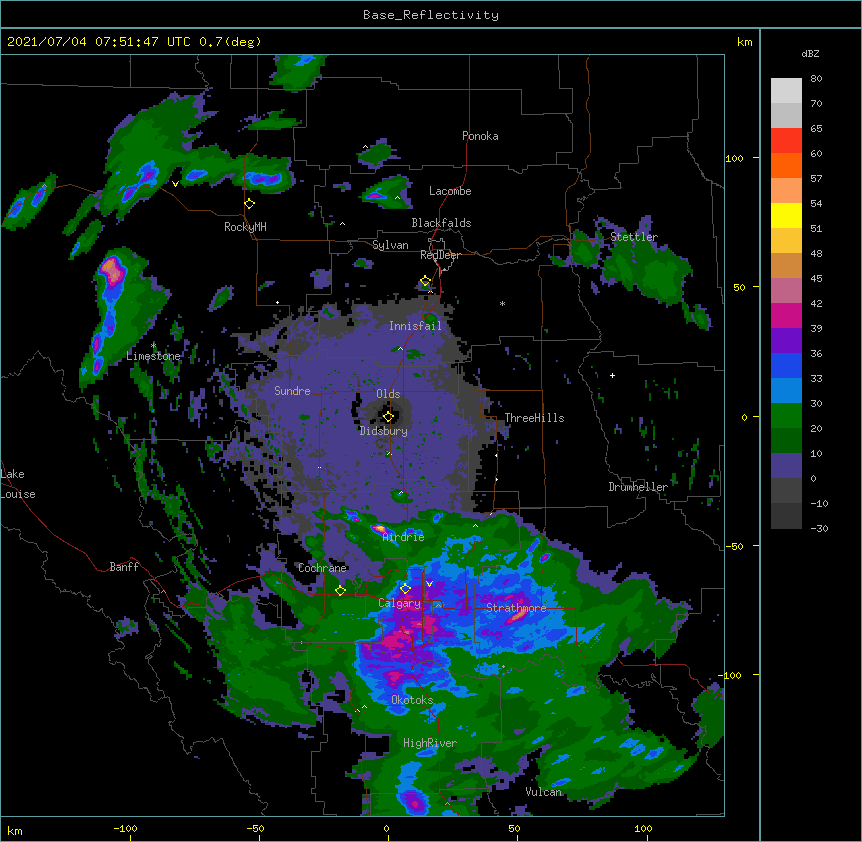
Task: Pick the bright green 20-30 dBZ swatch
Action: pyautogui.click(x=786, y=416)
